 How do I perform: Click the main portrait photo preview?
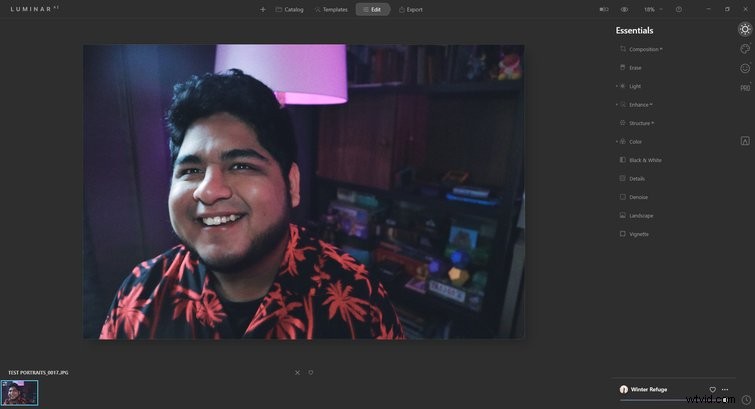click(303, 192)
